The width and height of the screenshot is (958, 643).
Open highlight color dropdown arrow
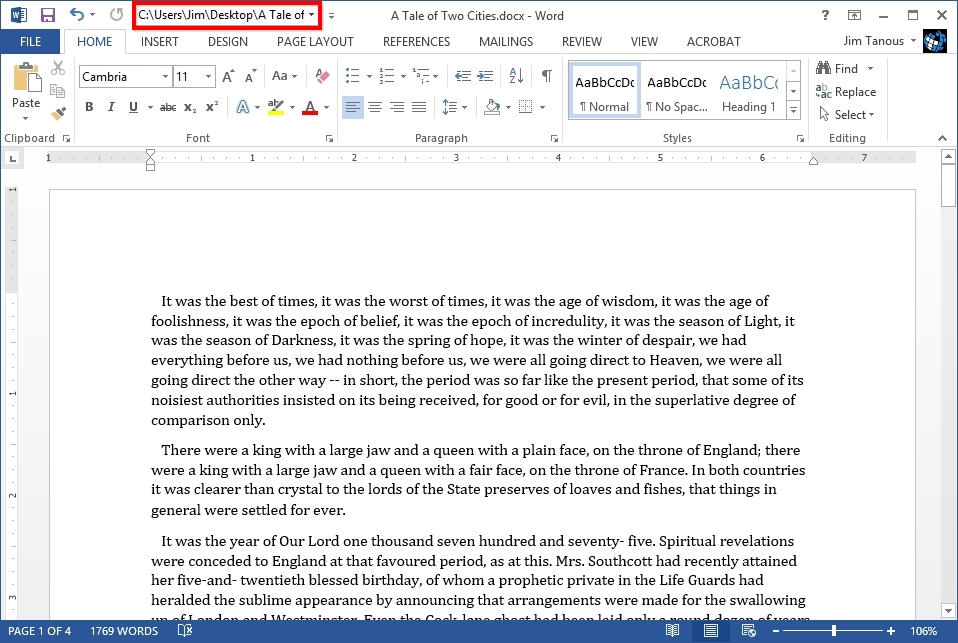tap(292, 108)
